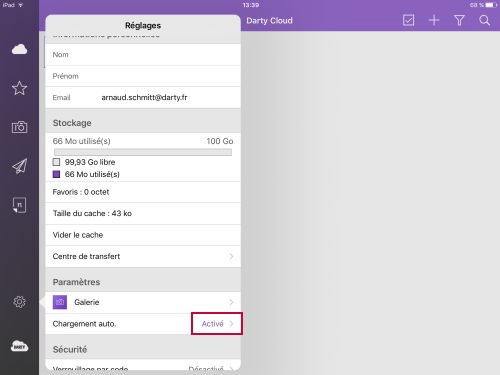Tap the battery indicator in status bar
500x375 pixels.
(x=491, y=5)
